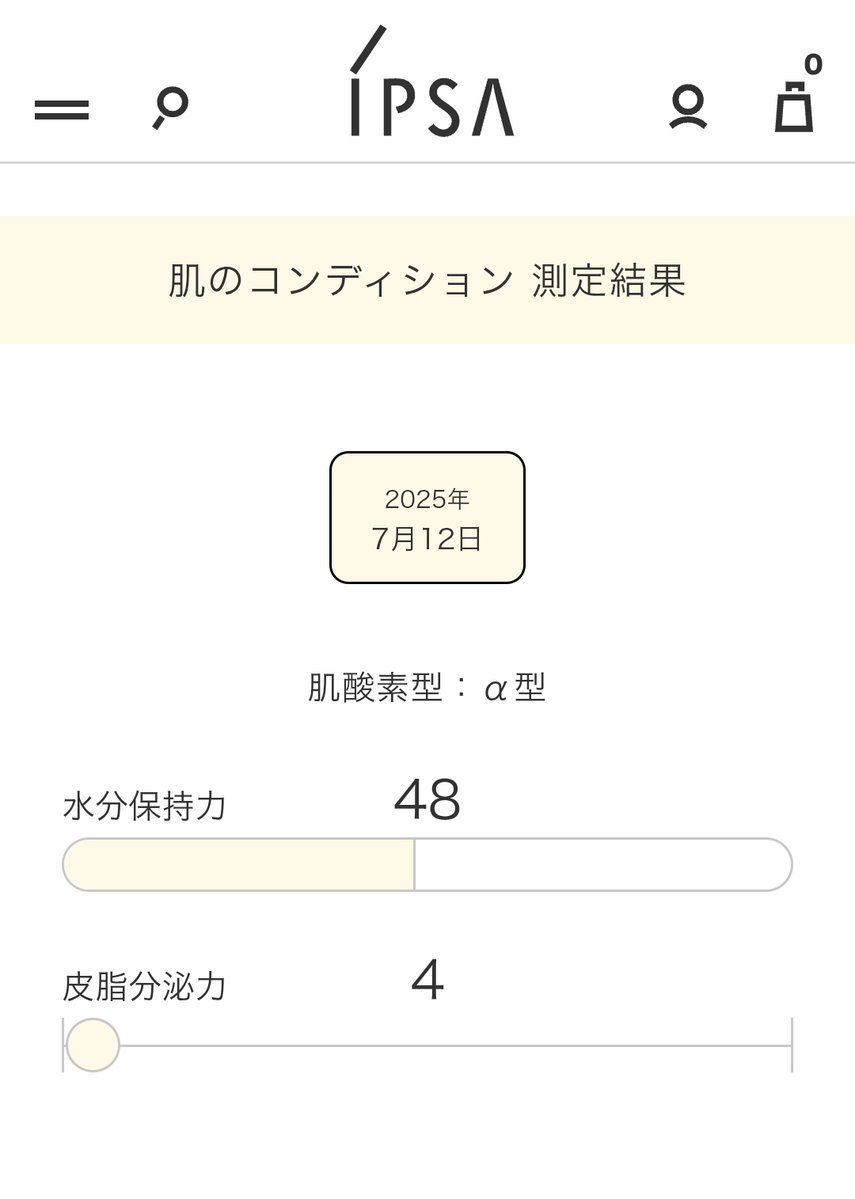Screen dimensions: 855x1199
Task: Click the sebum score value 4
Action: tap(428, 980)
